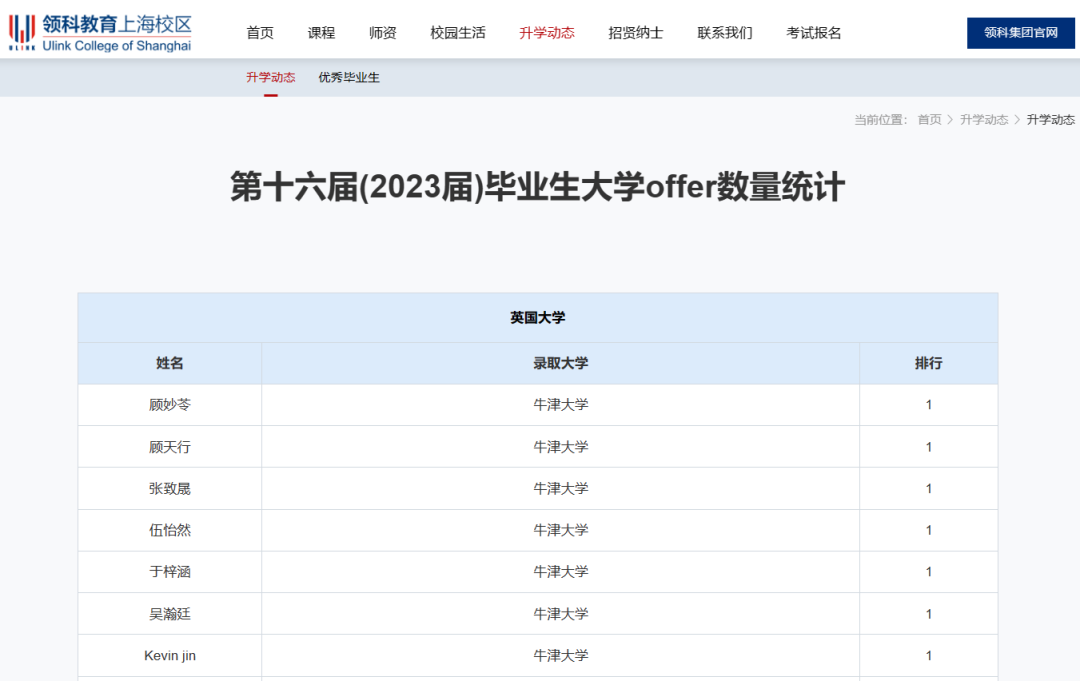1080x681 pixels.
Task: Click the 排行 column header
Action: (x=928, y=364)
